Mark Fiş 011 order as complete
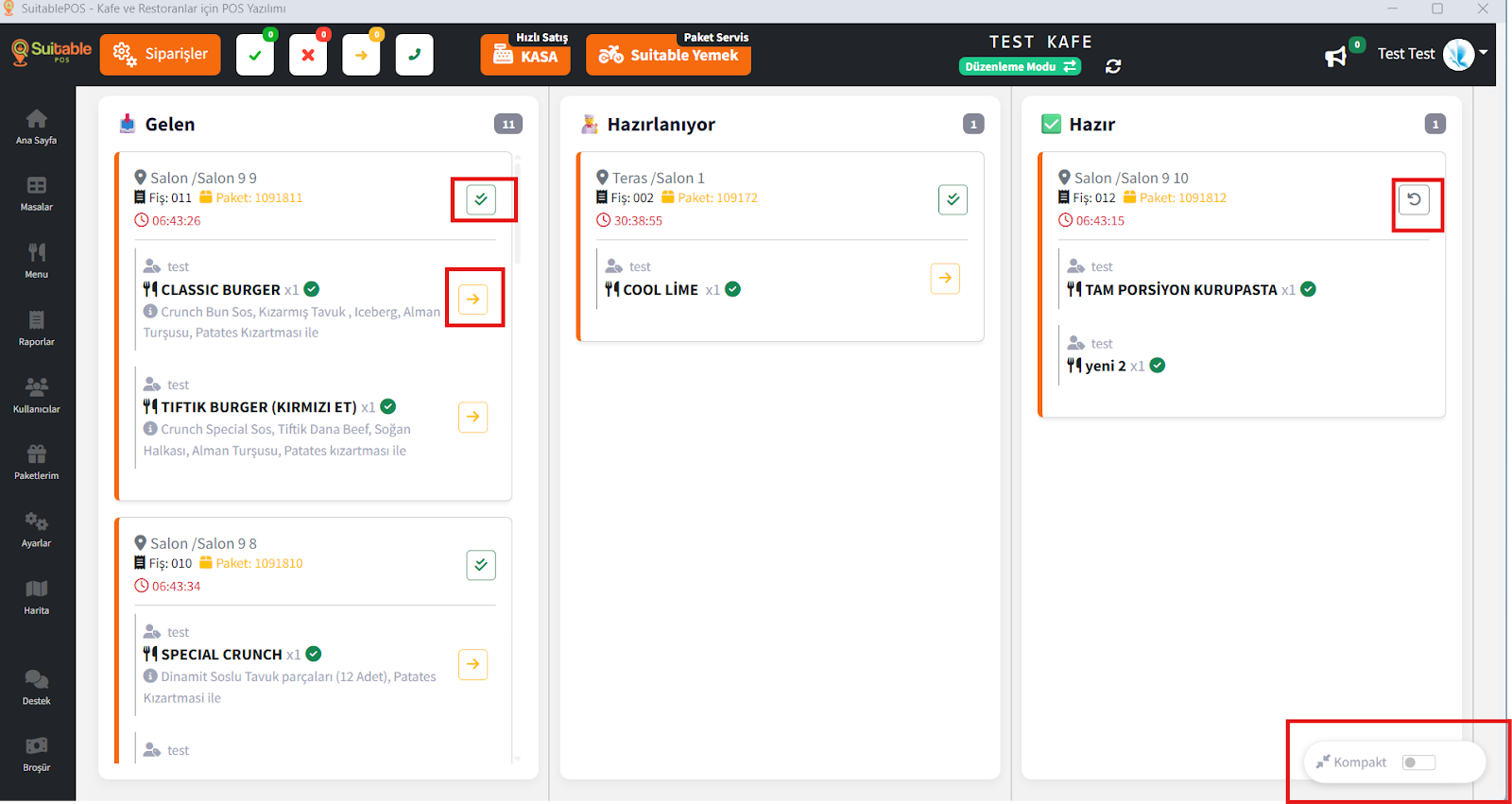This screenshot has height=804, width=1512. (x=481, y=199)
